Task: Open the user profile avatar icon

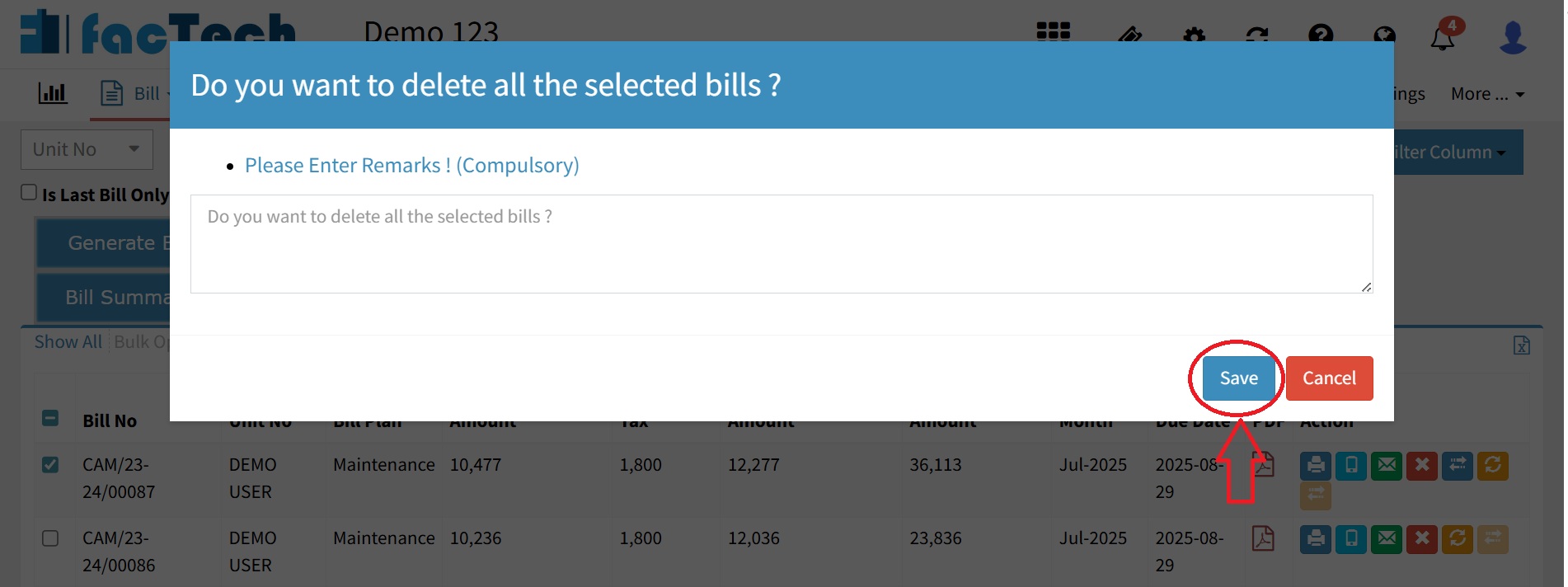Action: click(x=1512, y=37)
